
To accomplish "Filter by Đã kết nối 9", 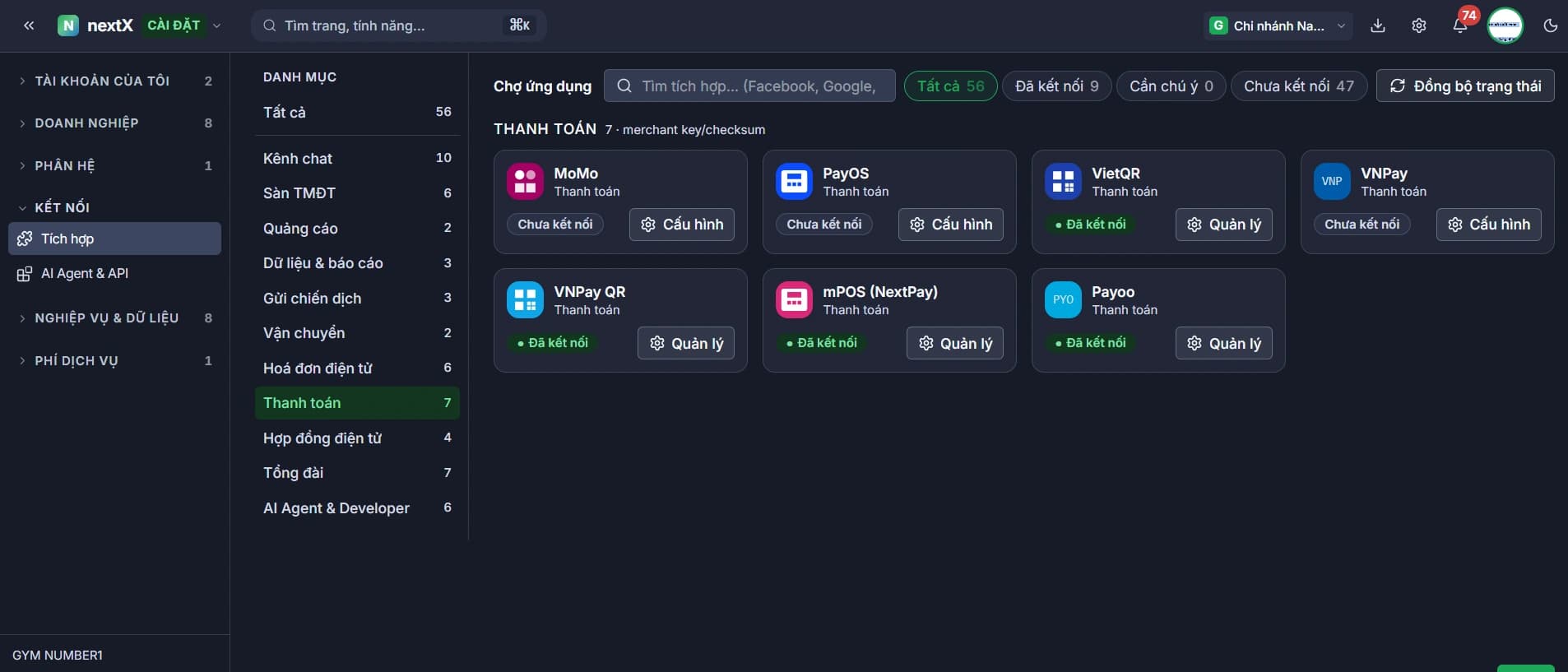I will (x=1056, y=86).
